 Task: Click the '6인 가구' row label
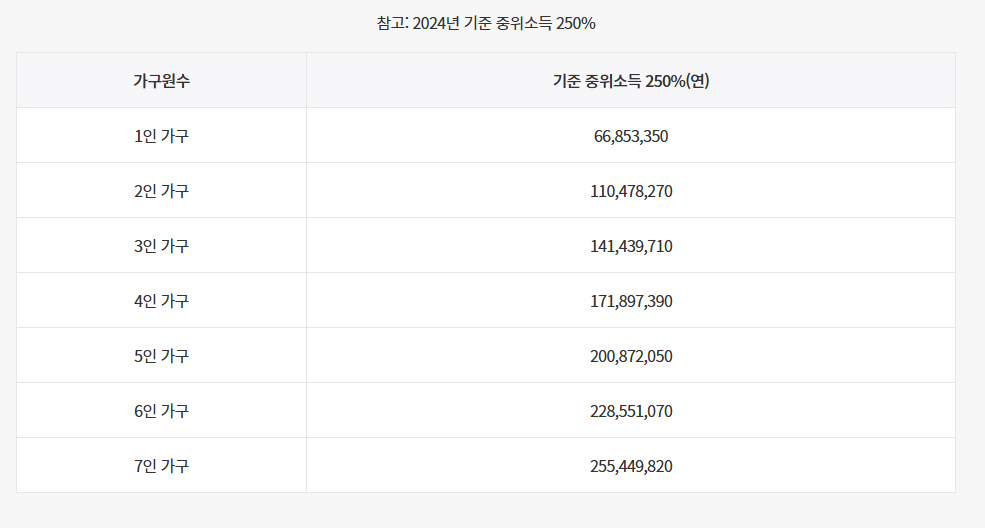[x=161, y=411]
